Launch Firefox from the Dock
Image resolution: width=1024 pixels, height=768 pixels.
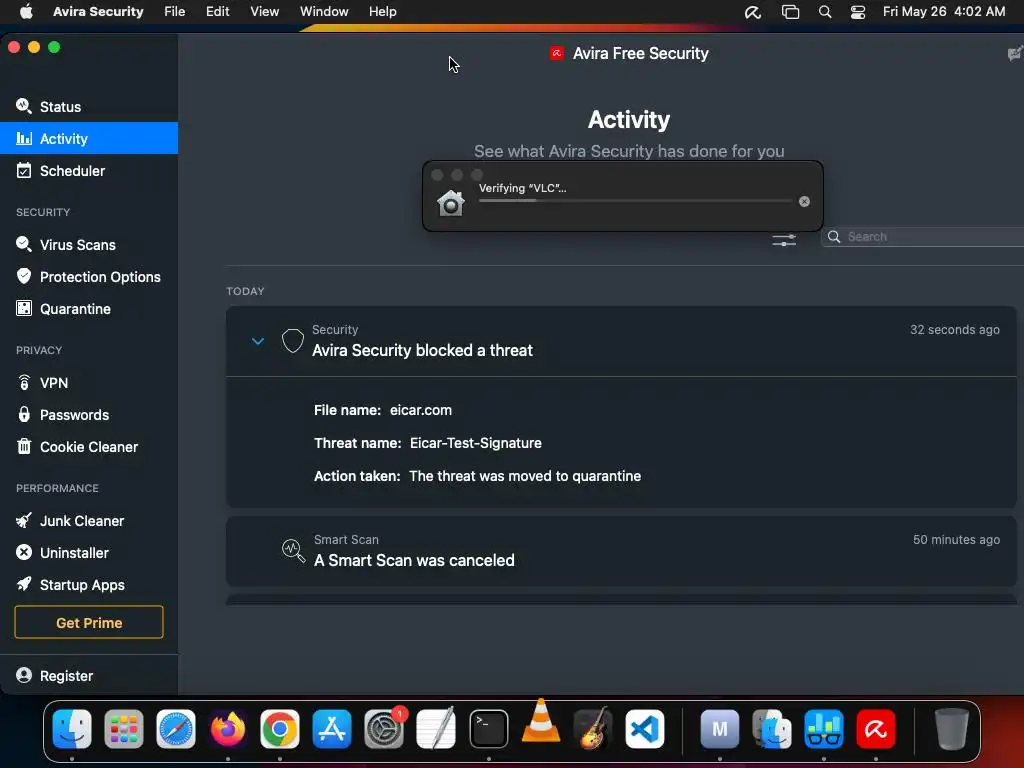227,729
